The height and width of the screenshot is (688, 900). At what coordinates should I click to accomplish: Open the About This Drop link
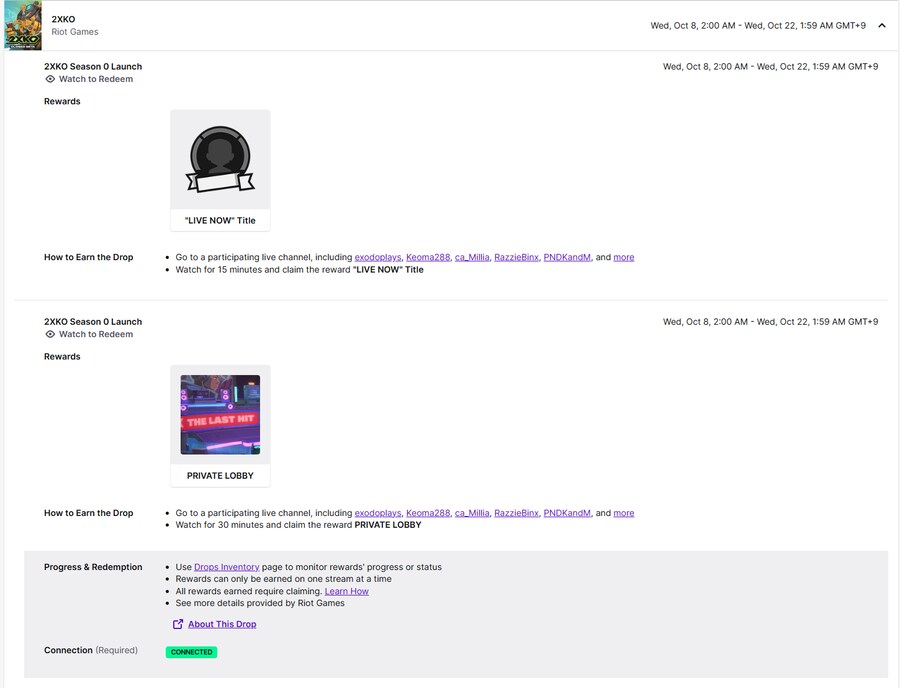222,624
